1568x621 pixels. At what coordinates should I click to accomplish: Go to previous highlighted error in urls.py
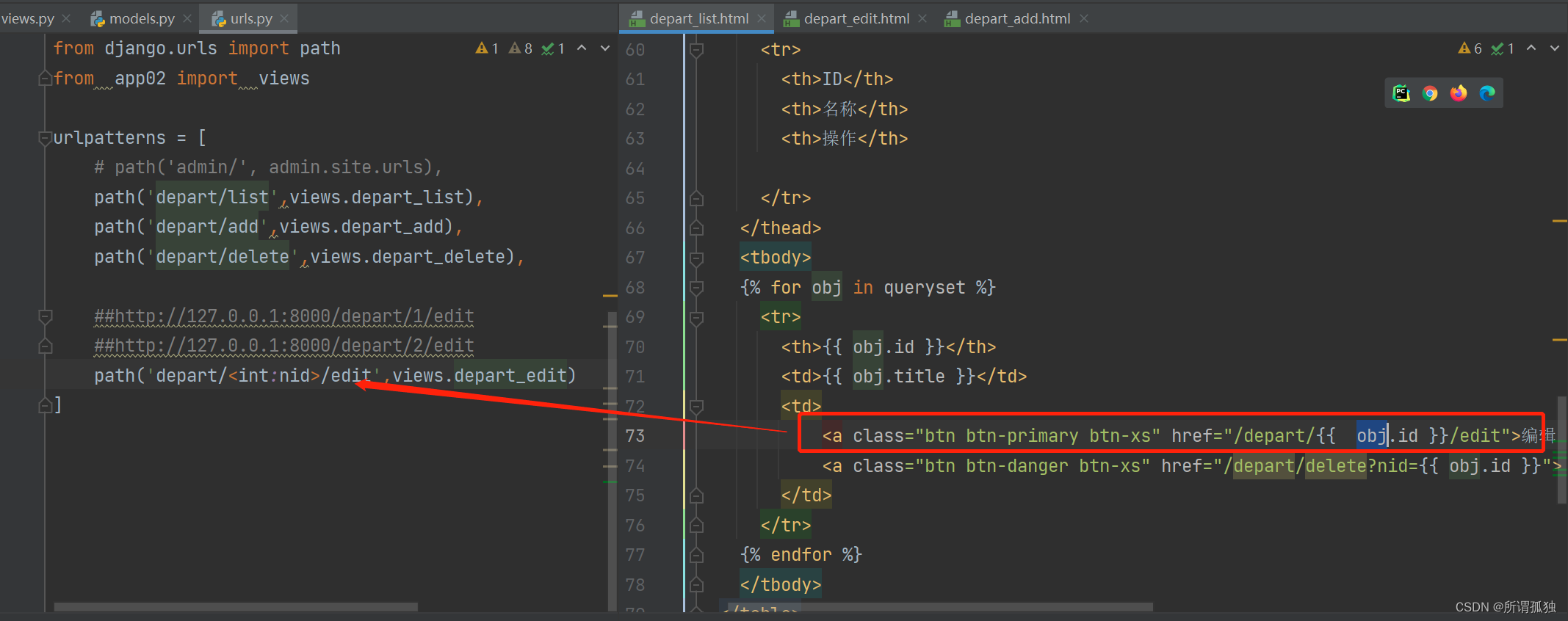[x=582, y=48]
